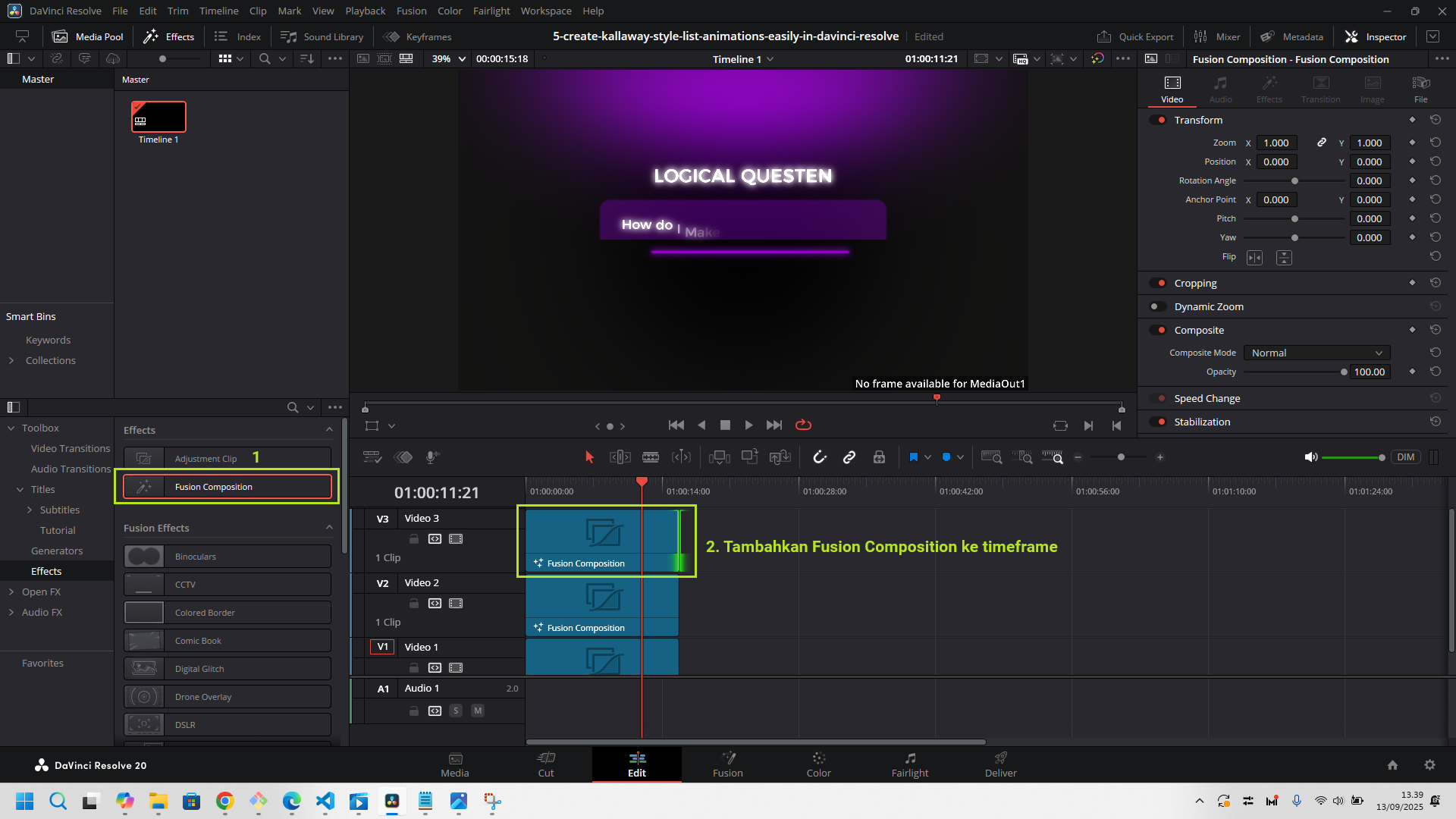1456x819 pixels.
Task: Click the flip horizontal icon
Action: coord(1255,258)
